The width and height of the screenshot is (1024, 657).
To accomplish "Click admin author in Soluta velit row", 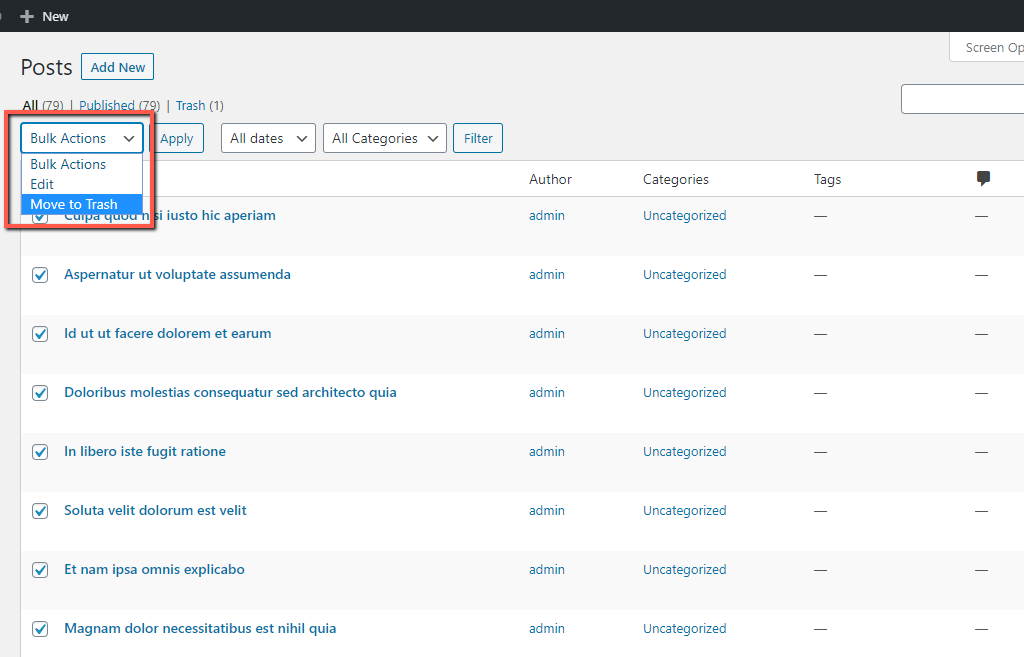I will [x=547, y=510].
